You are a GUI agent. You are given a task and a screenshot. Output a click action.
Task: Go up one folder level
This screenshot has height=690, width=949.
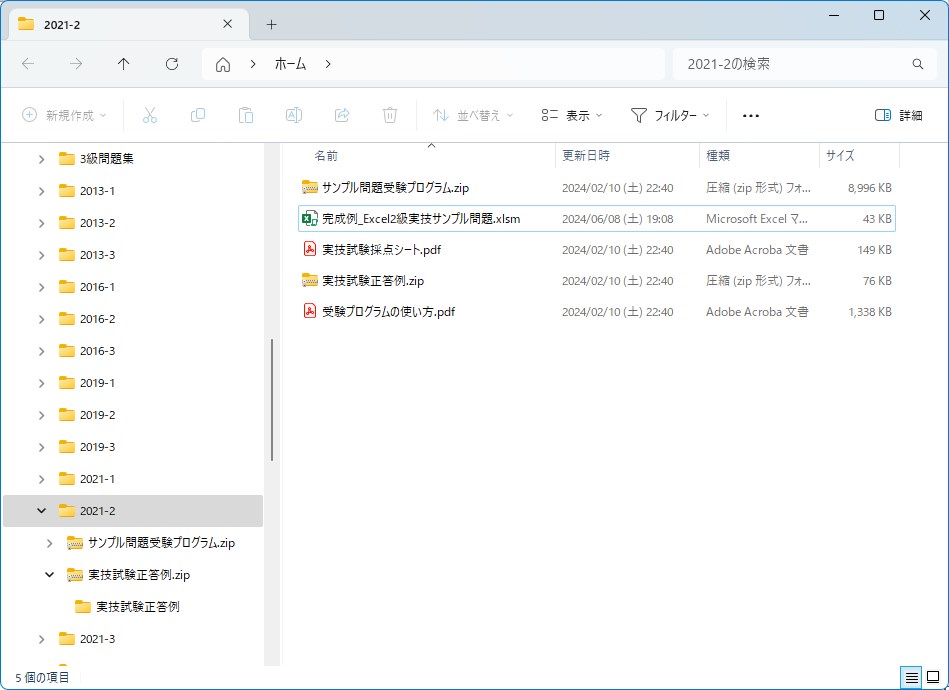click(124, 64)
